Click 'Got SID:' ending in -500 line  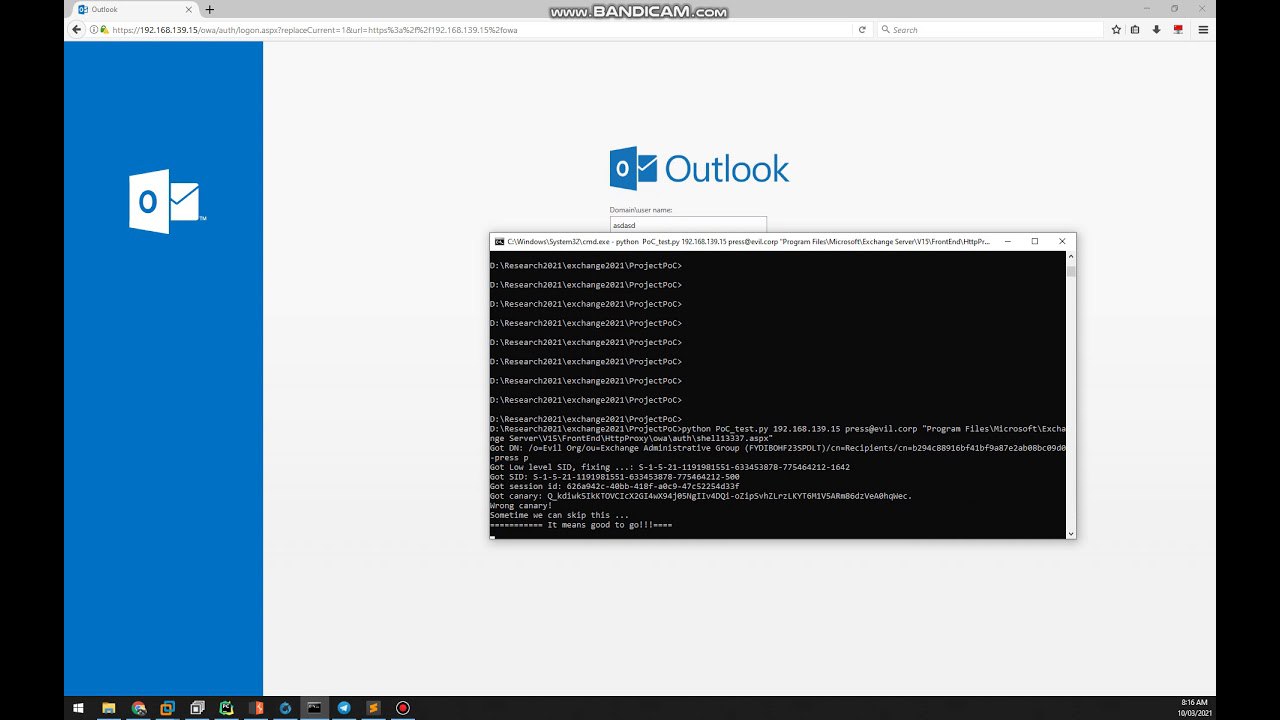coord(615,477)
